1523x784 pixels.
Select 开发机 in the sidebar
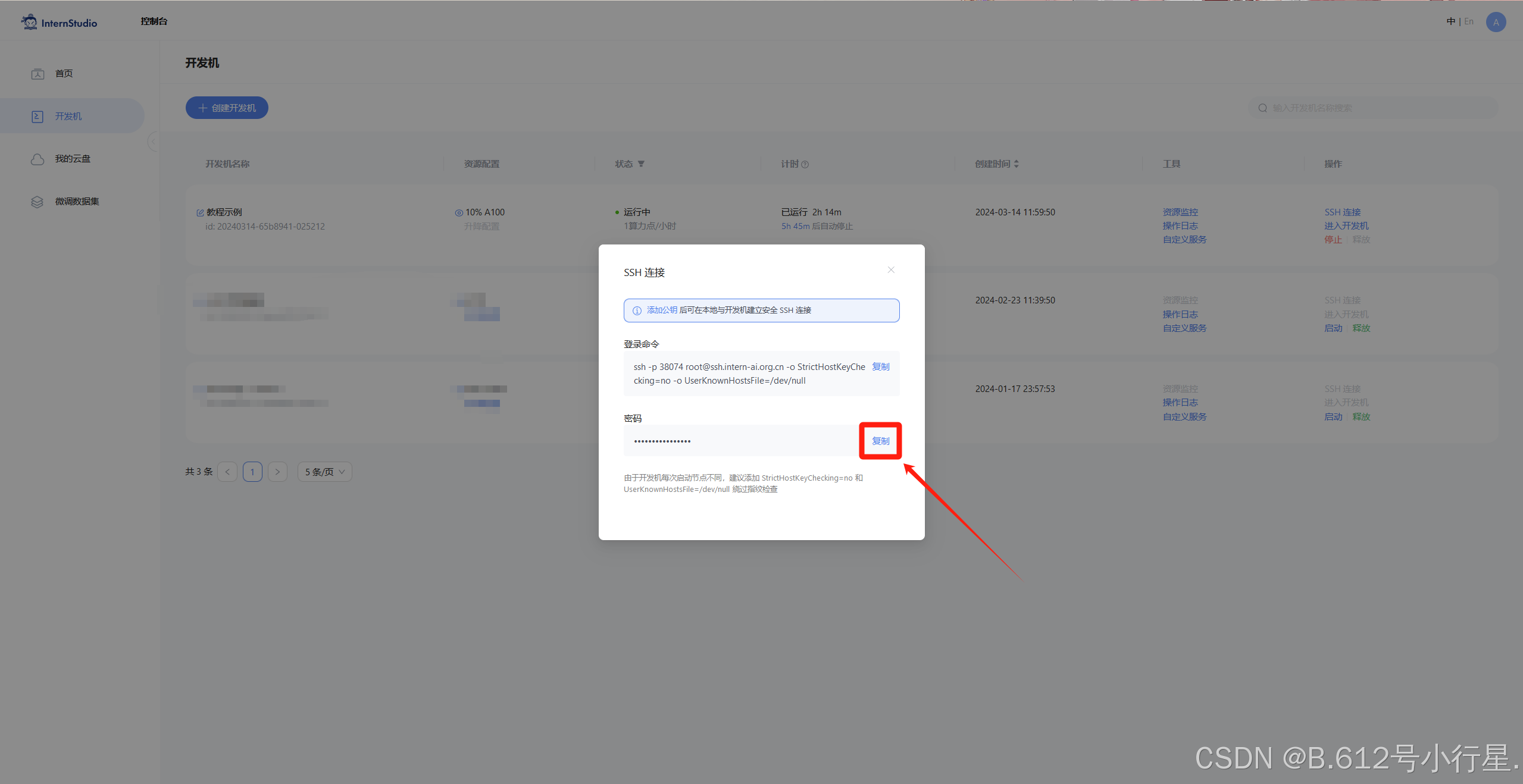68,117
